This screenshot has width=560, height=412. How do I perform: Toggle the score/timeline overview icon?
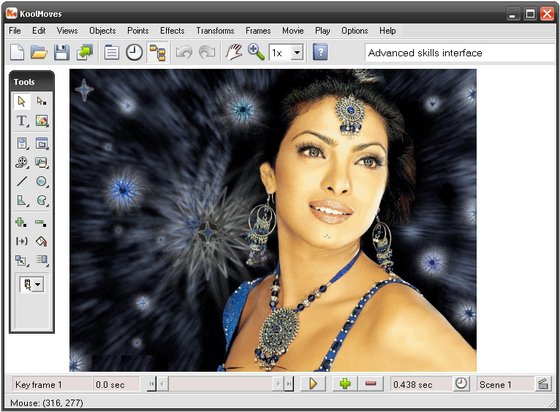[158, 52]
